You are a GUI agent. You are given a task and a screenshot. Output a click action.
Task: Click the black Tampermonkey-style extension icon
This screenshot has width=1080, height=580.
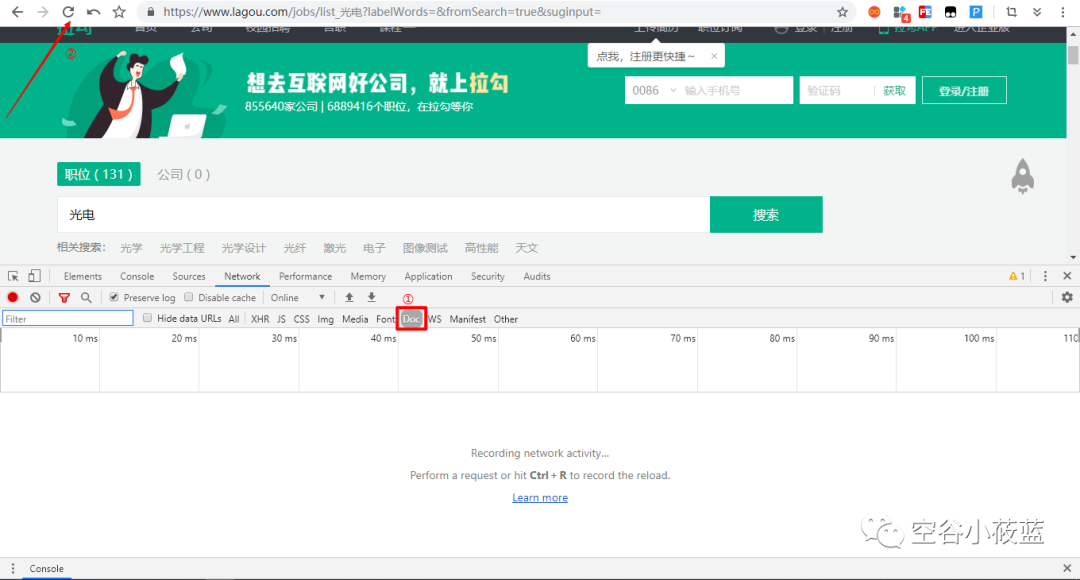pos(951,12)
